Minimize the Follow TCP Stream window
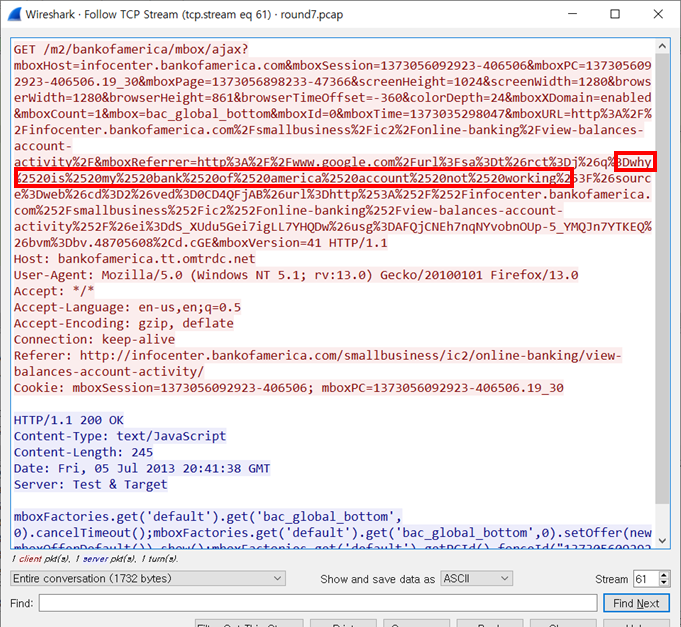Screen dimensions: 681x627 (572, 14)
